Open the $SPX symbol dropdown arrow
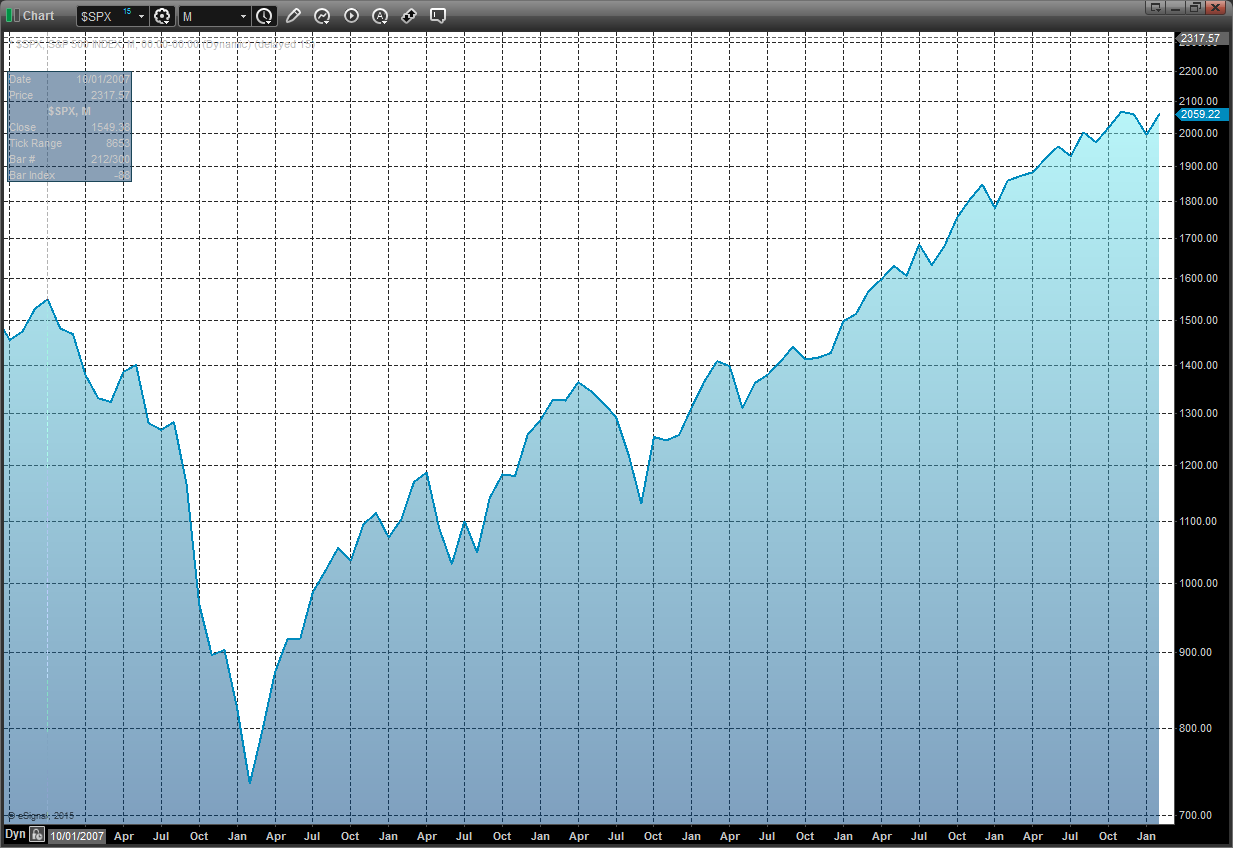The height and width of the screenshot is (848, 1233). tap(141, 16)
